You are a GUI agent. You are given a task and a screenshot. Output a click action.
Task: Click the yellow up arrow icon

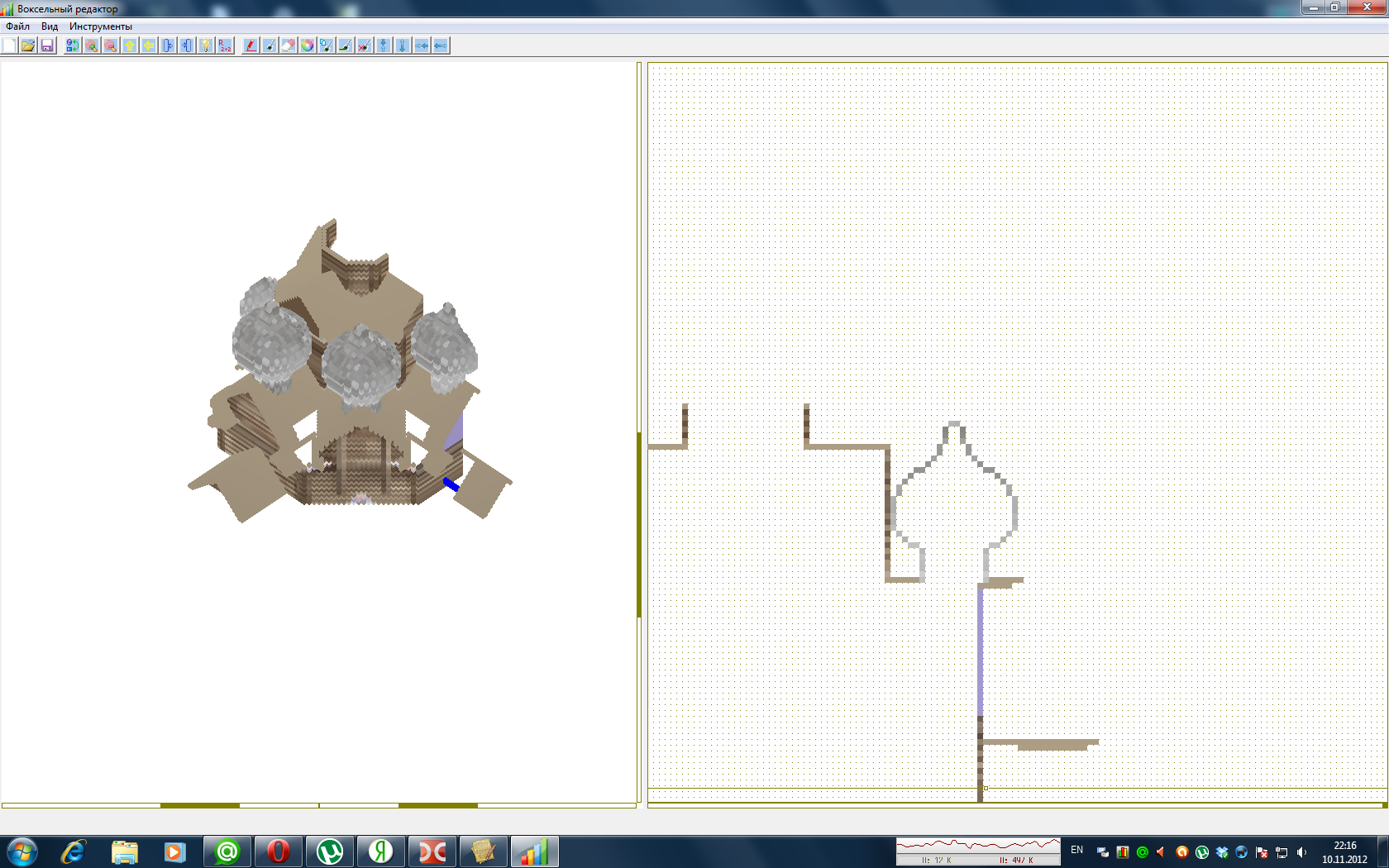pyautogui.click(x=130, y=45)
